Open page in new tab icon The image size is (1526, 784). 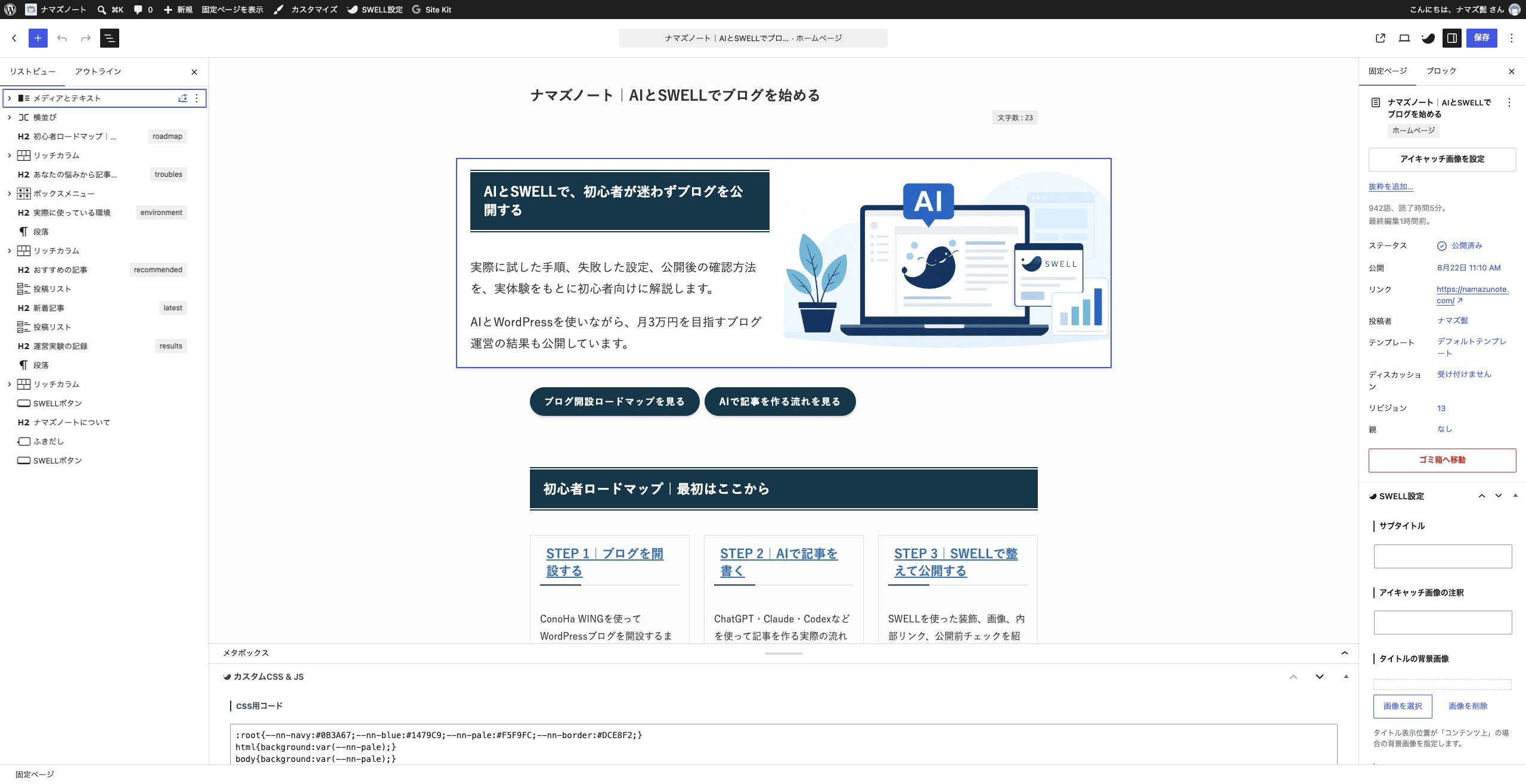pos(1381,38)
